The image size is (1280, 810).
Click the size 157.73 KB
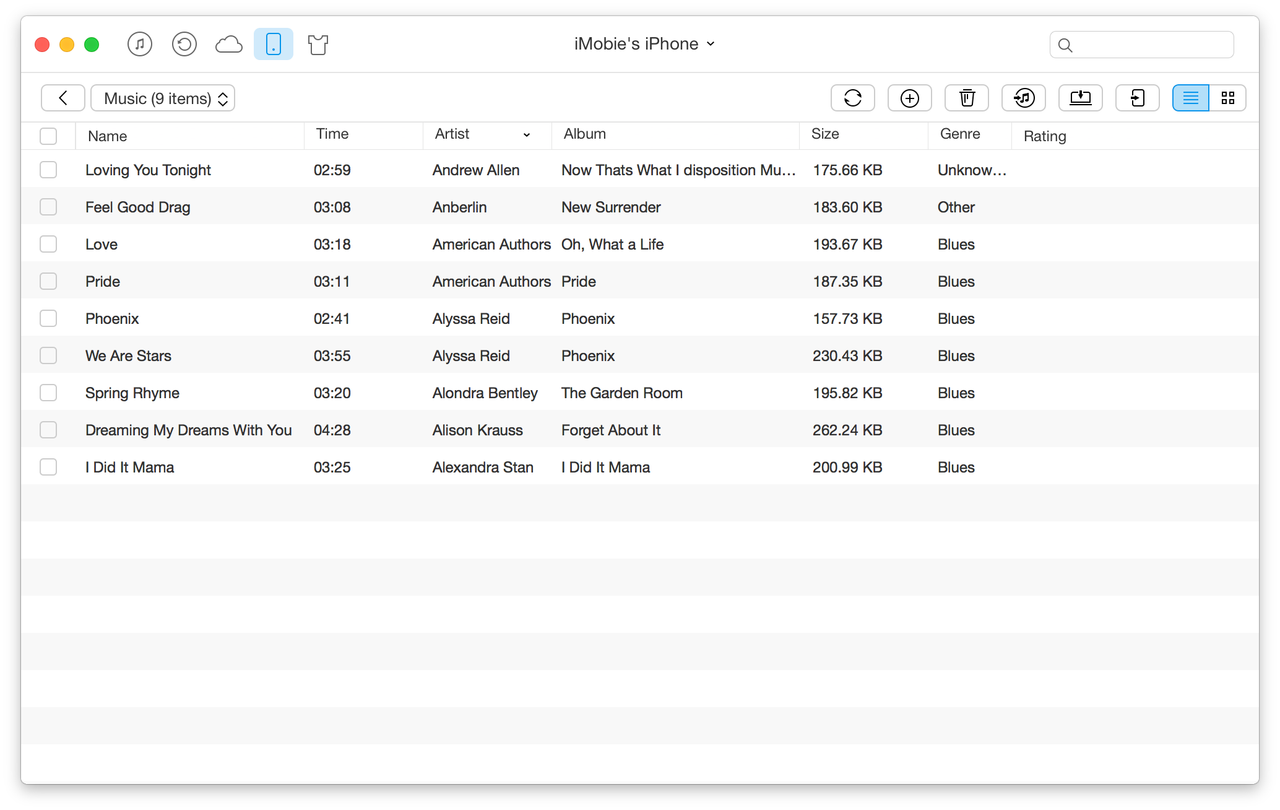coord(848,318)
